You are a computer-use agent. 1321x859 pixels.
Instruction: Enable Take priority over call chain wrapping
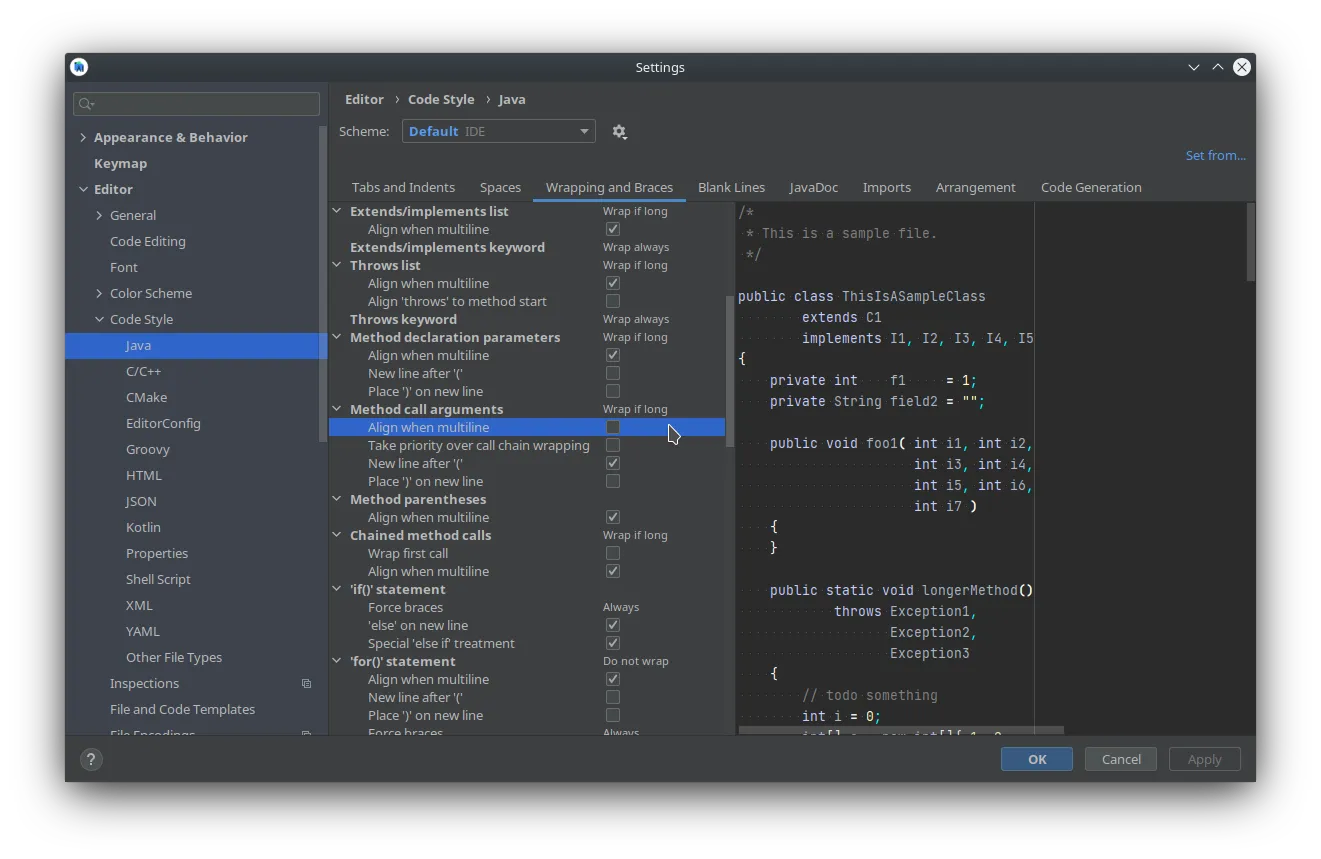point(613,445)
